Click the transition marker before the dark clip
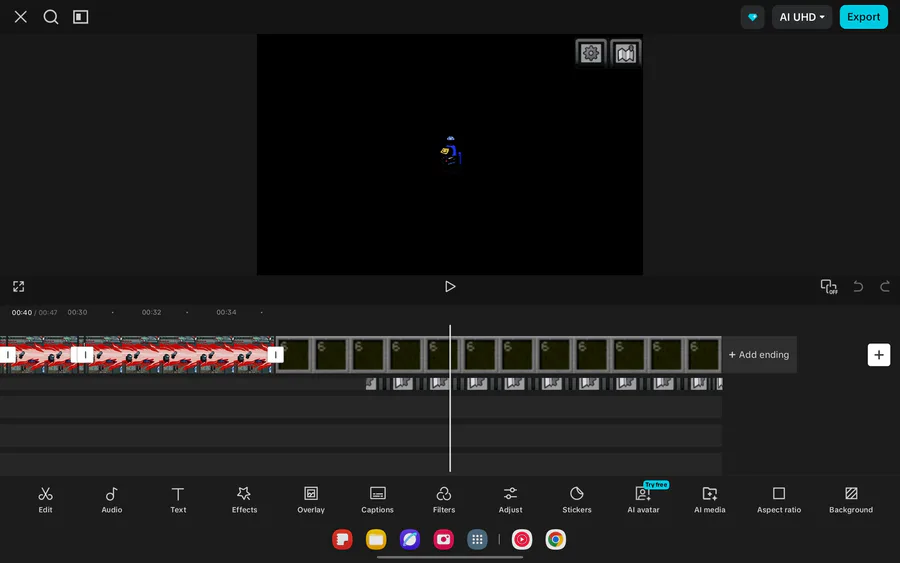900x563 pixels. tap(276, 355)
